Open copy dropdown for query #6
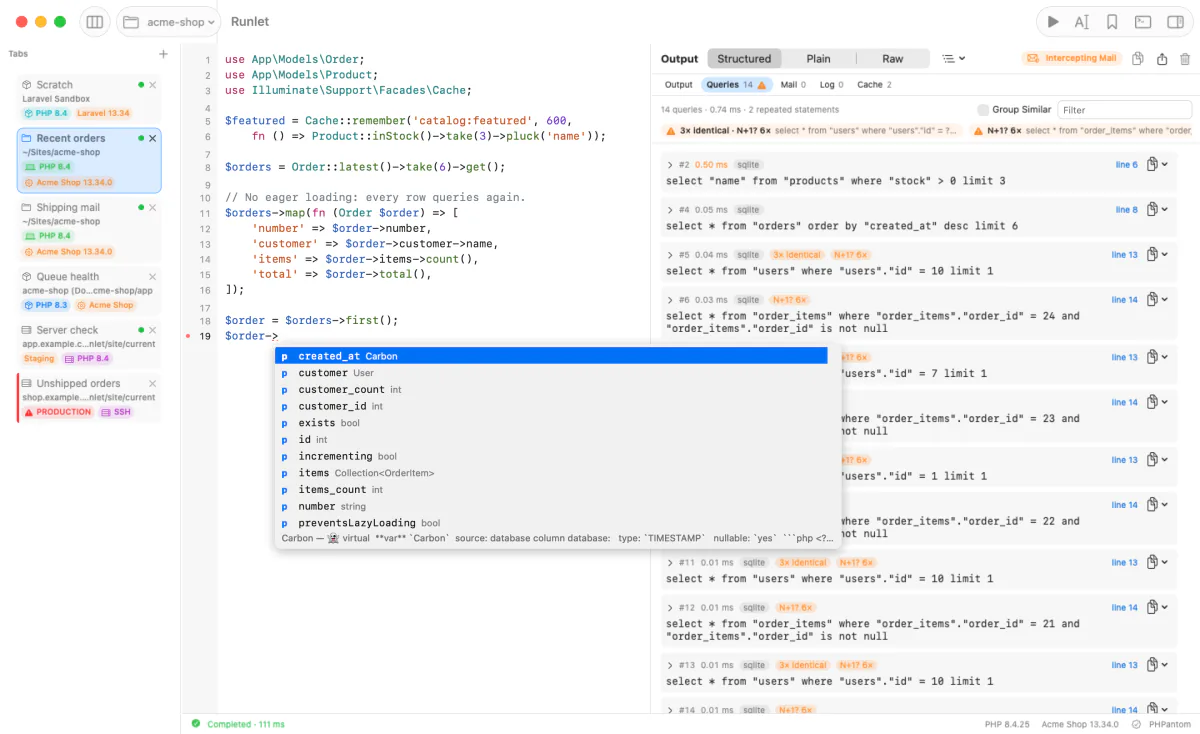This screenshot has height=734, width=1200. pos(1157,300)
